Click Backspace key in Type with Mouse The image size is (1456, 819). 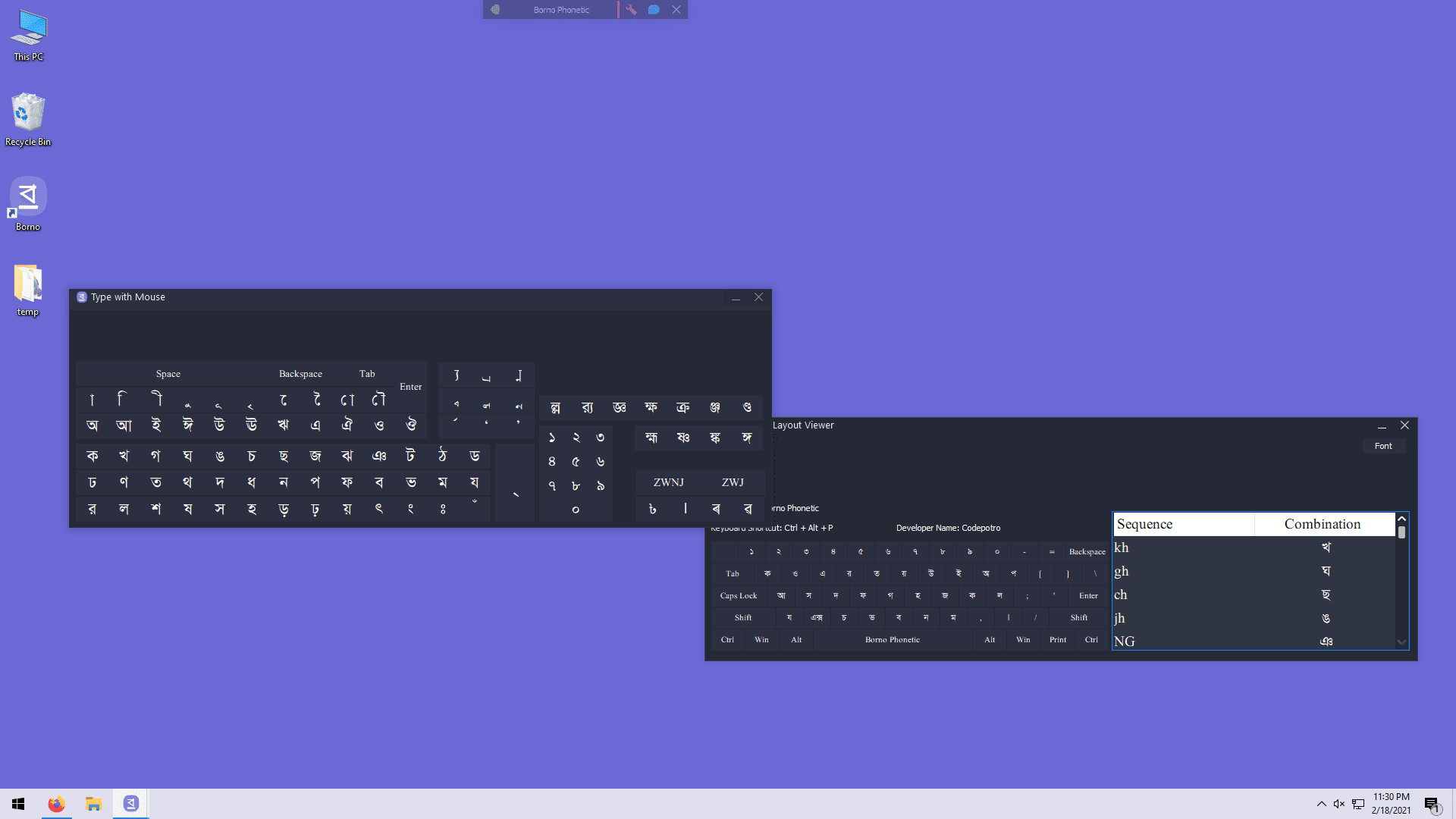(x=300, y=374)
